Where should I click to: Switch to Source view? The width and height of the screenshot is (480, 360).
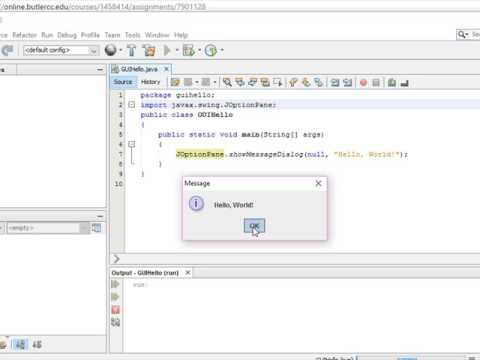[x=123, y=82]
